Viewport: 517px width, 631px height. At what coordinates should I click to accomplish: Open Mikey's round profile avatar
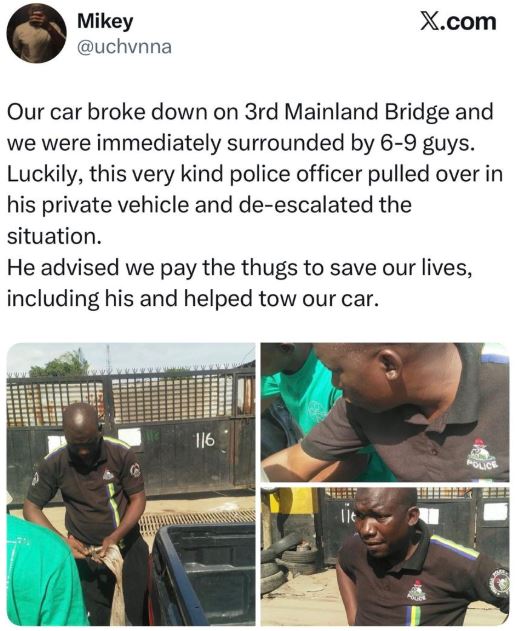tap(37, 34)
